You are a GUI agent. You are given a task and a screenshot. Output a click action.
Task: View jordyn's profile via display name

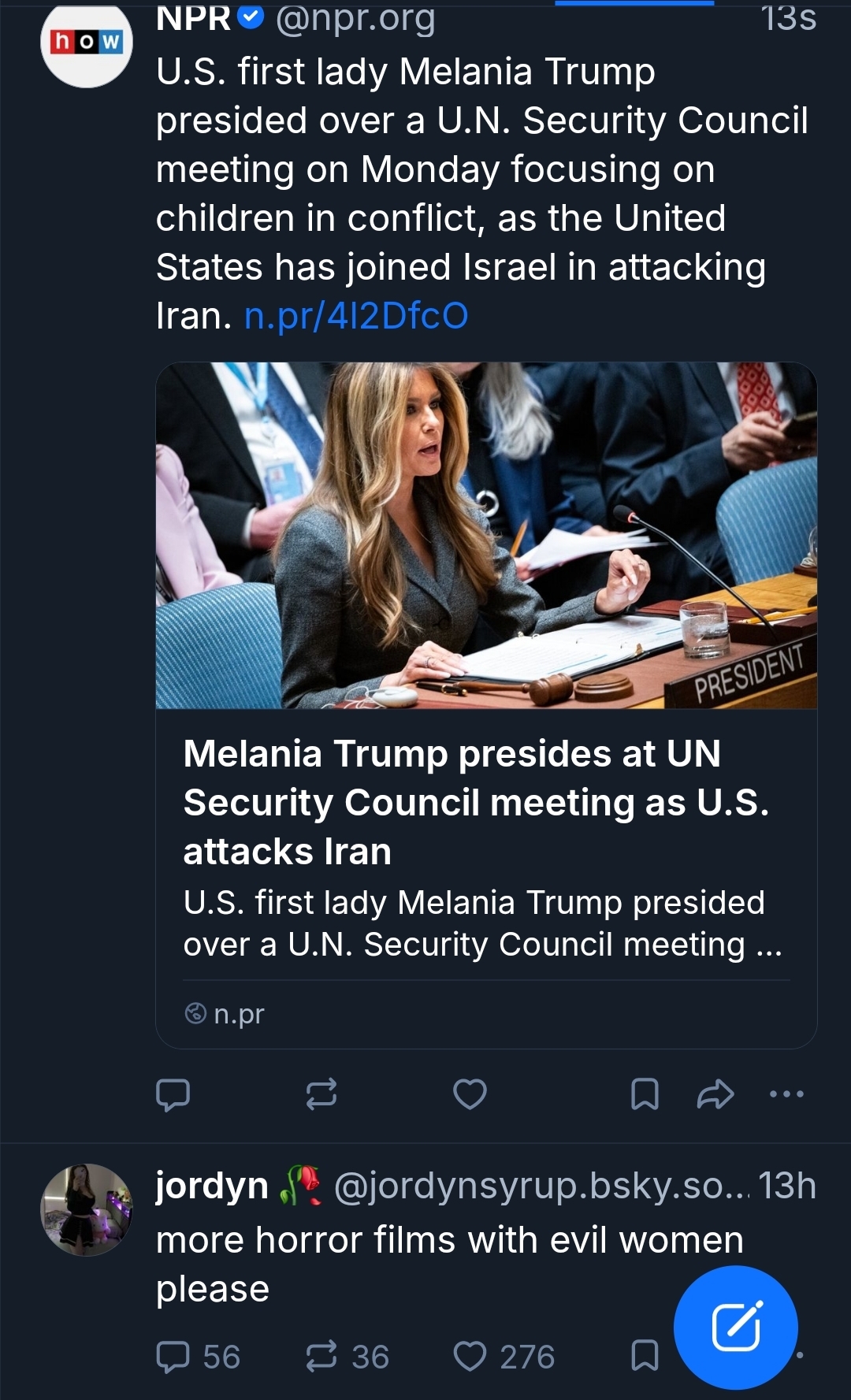(212, 1186)
